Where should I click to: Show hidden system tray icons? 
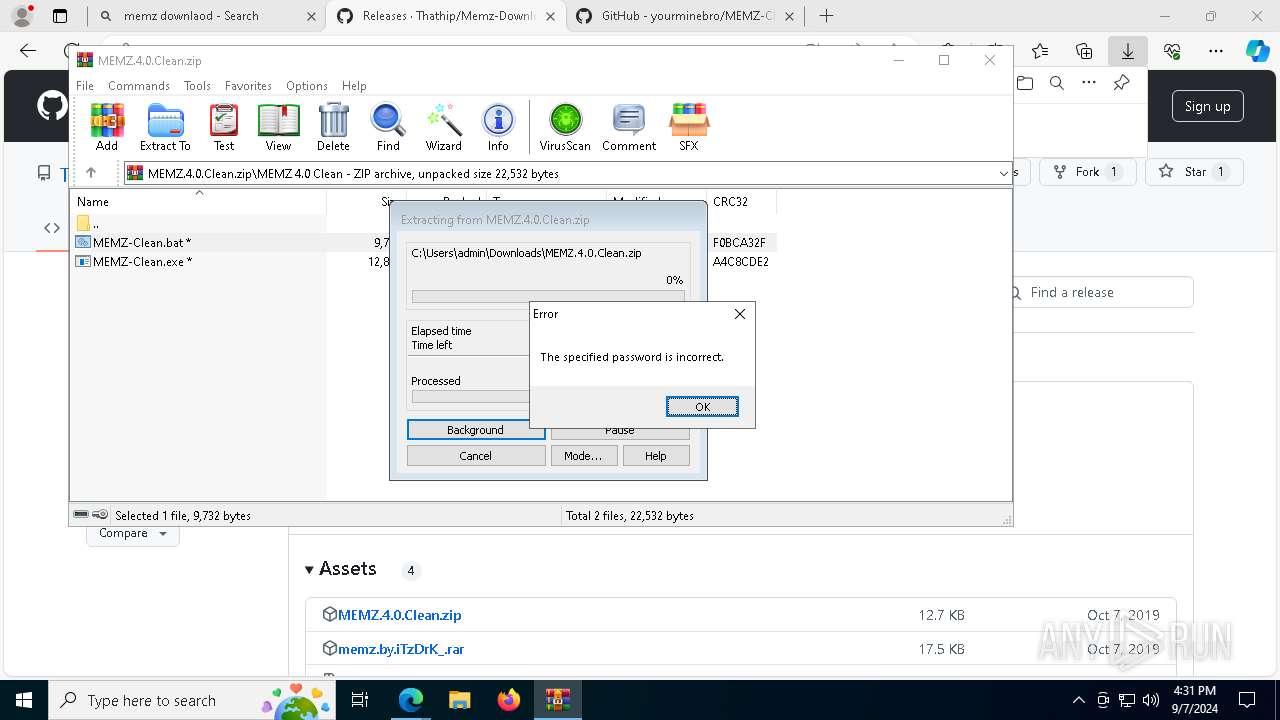(1078, 700)
